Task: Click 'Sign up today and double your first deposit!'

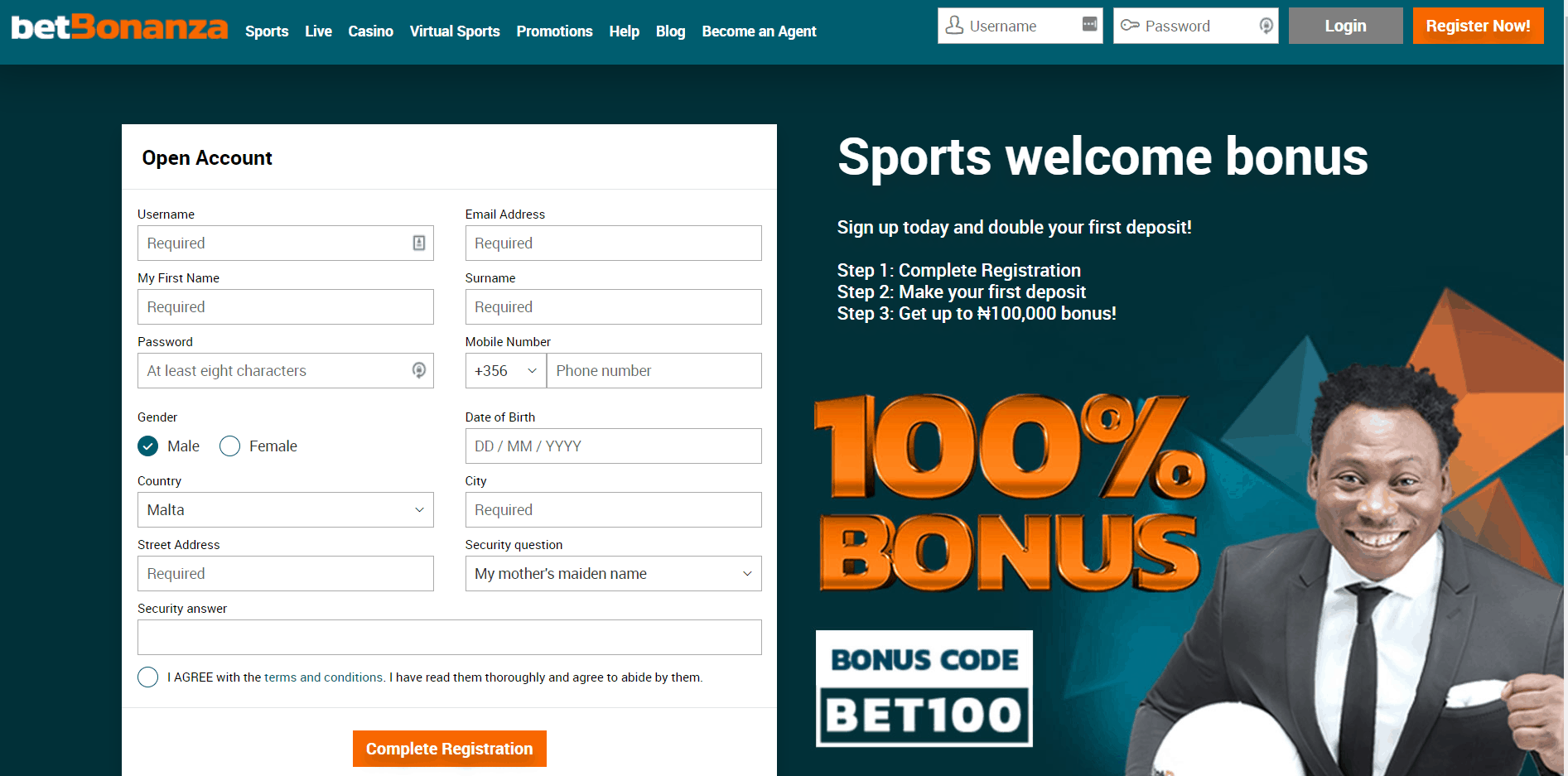Action: pos(1015,228)
